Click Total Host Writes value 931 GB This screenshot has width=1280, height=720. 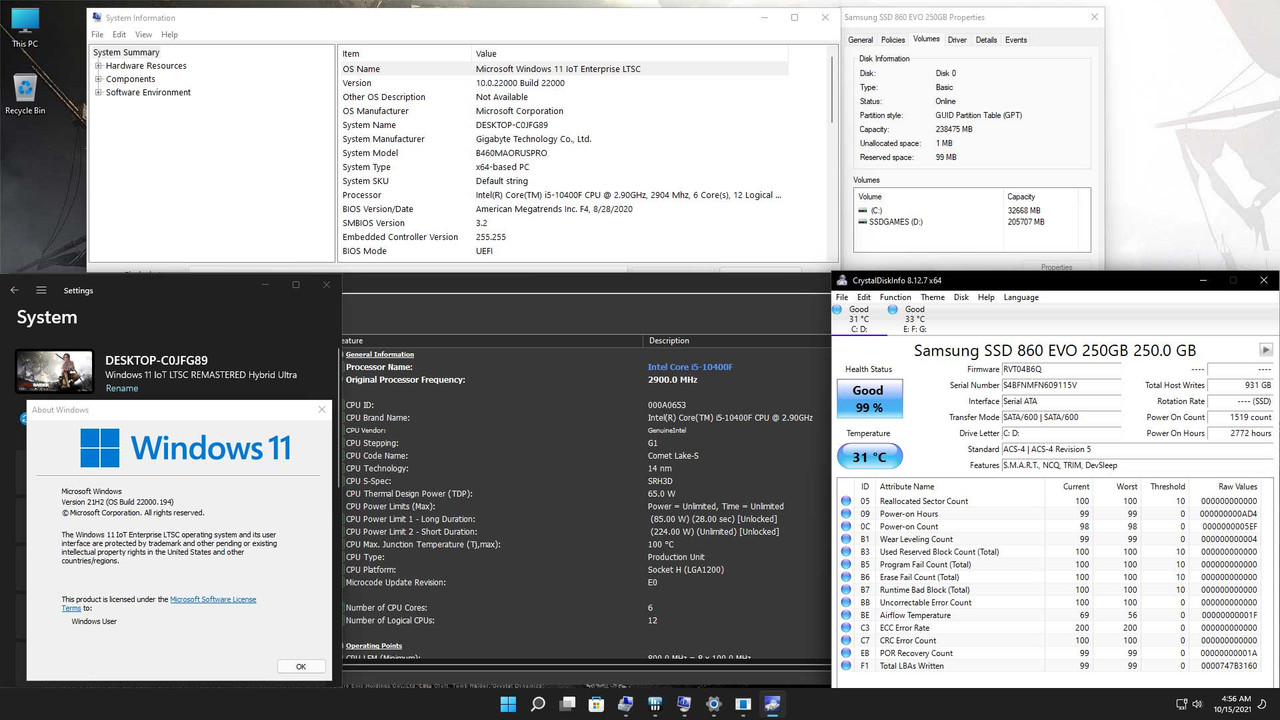[x=1240, y=385]
